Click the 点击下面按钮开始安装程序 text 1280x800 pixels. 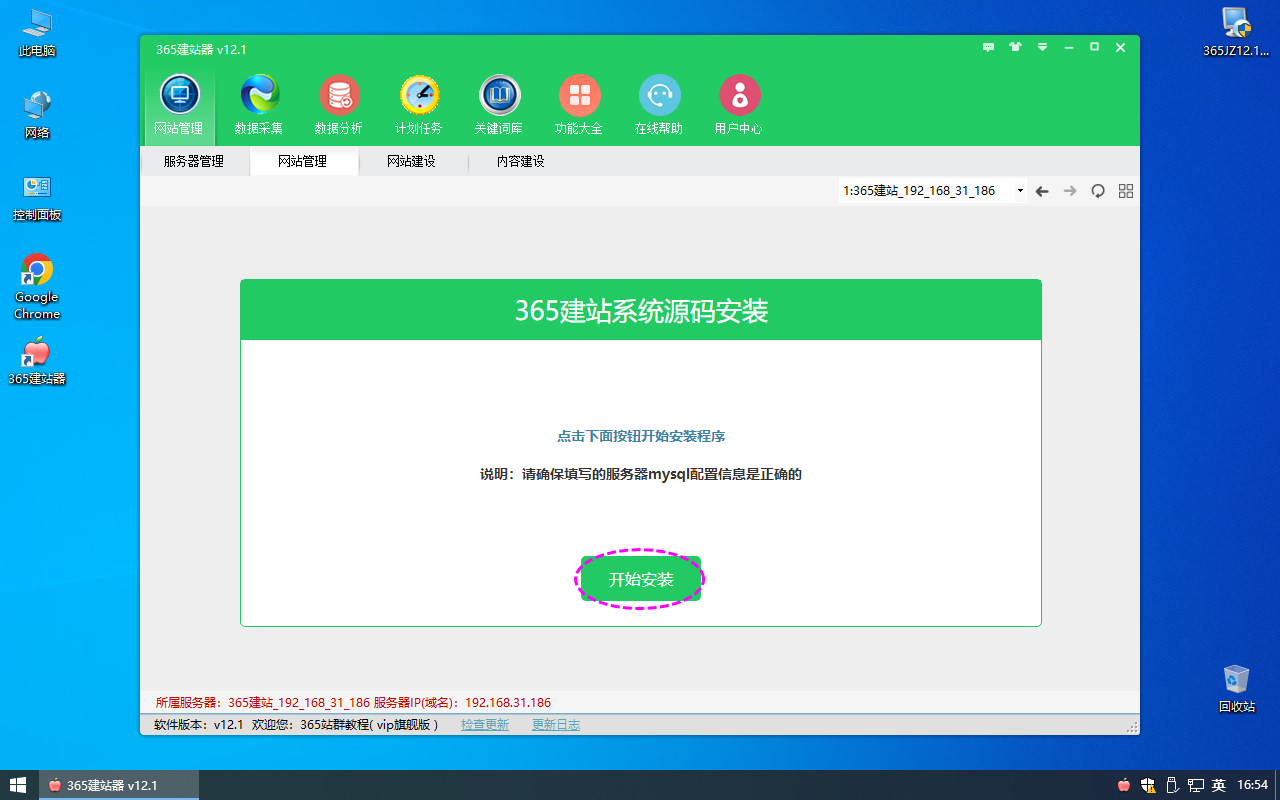tap(641, 437)
